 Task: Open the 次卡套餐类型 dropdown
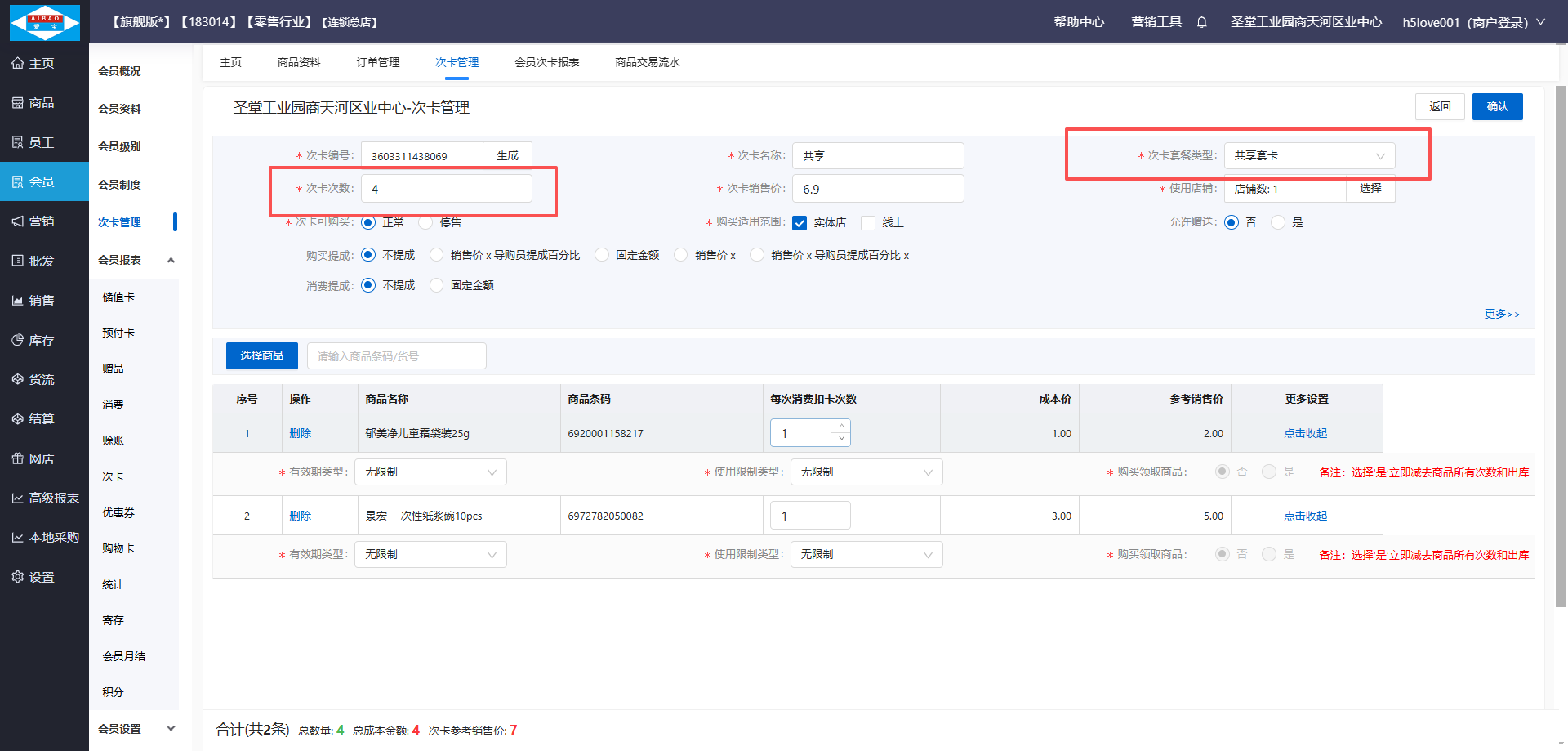[1308, 155]
